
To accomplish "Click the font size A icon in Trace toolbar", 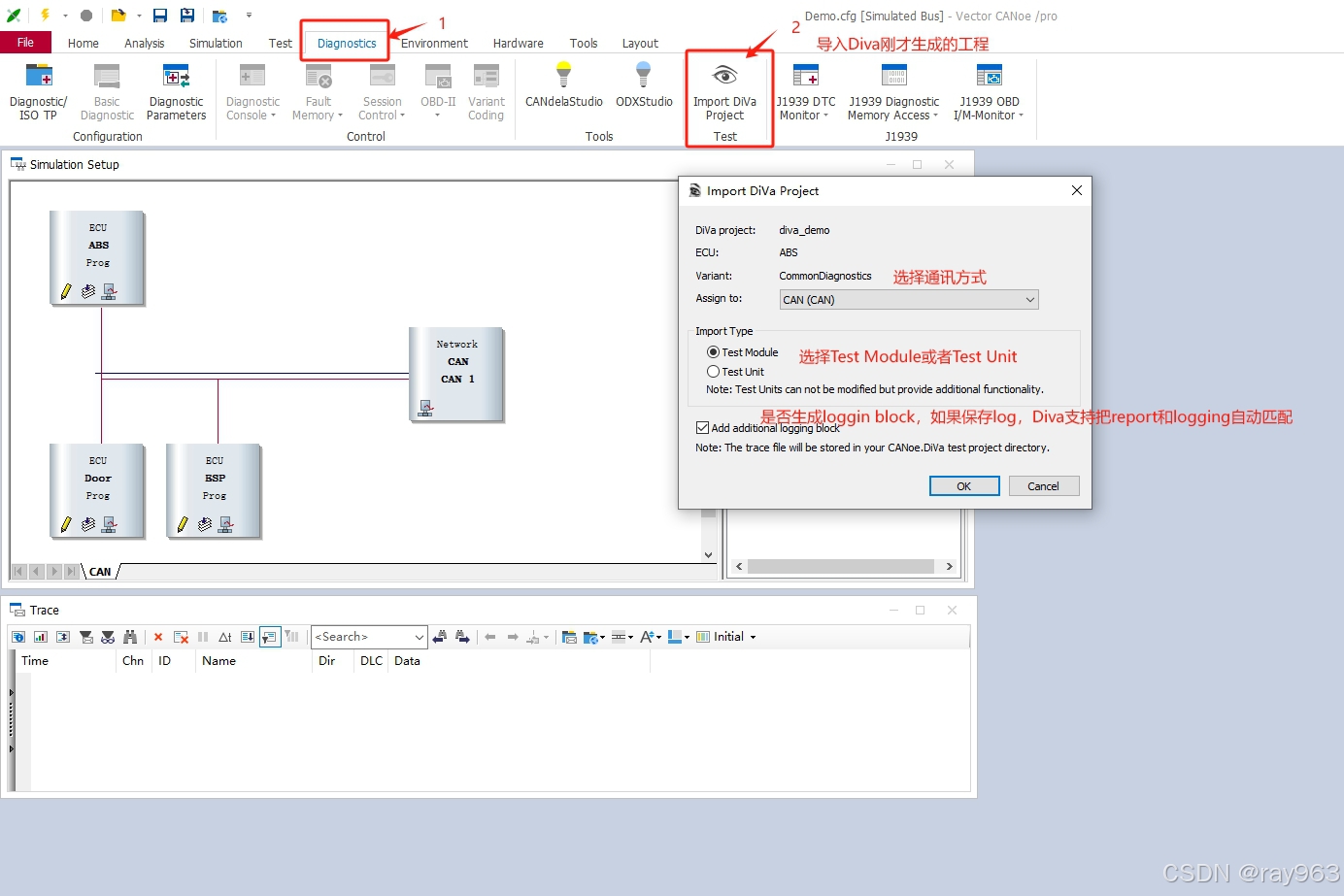I will (650, 637).
